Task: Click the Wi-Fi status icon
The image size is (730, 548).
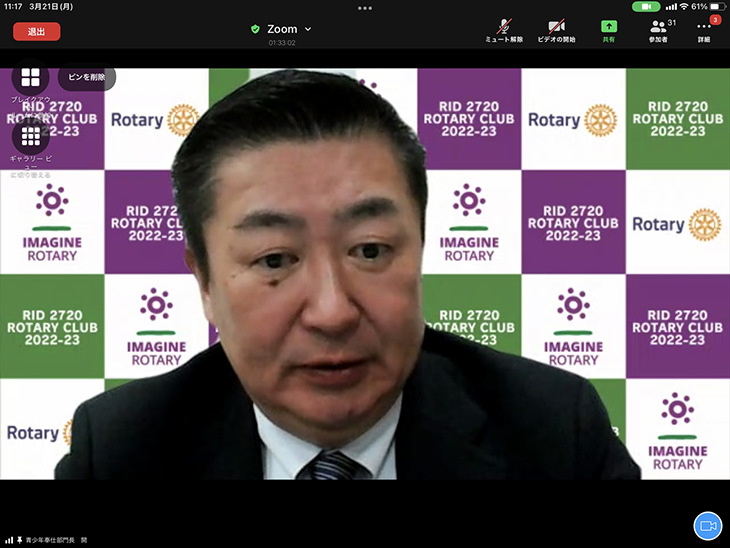Action: pos(683,7)
